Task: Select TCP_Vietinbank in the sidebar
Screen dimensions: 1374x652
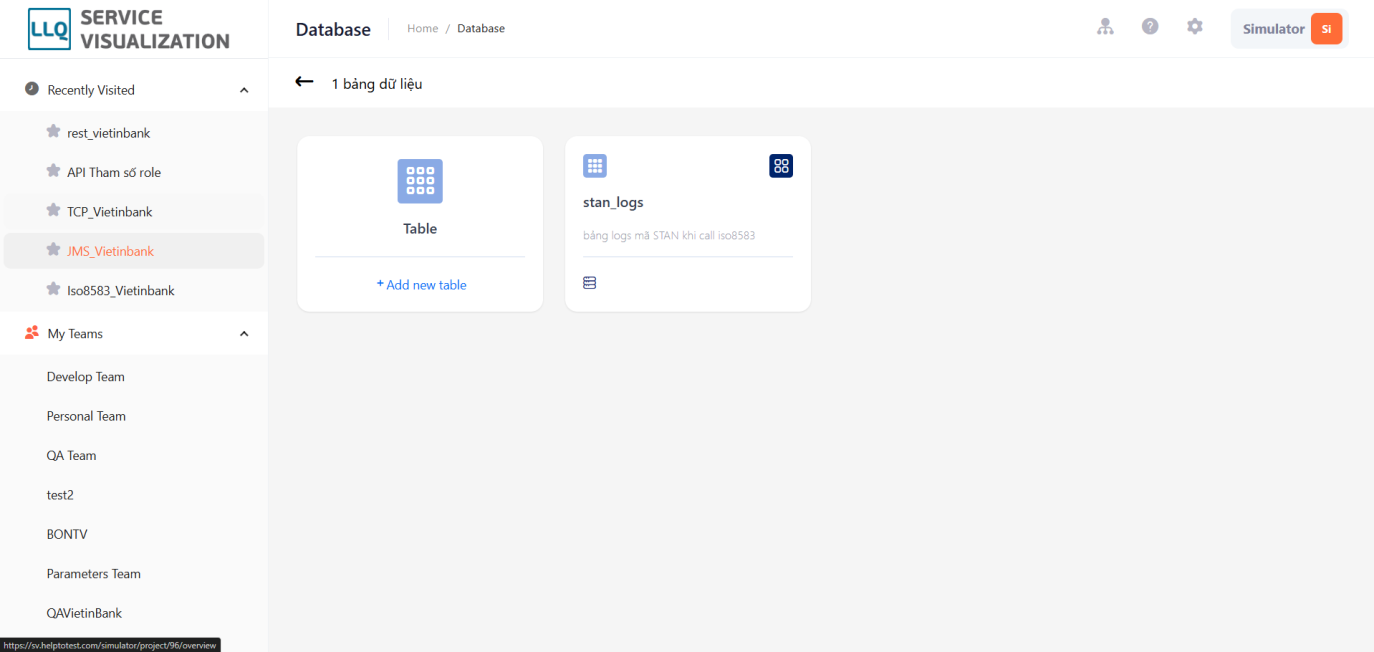Action: point(110,212)
